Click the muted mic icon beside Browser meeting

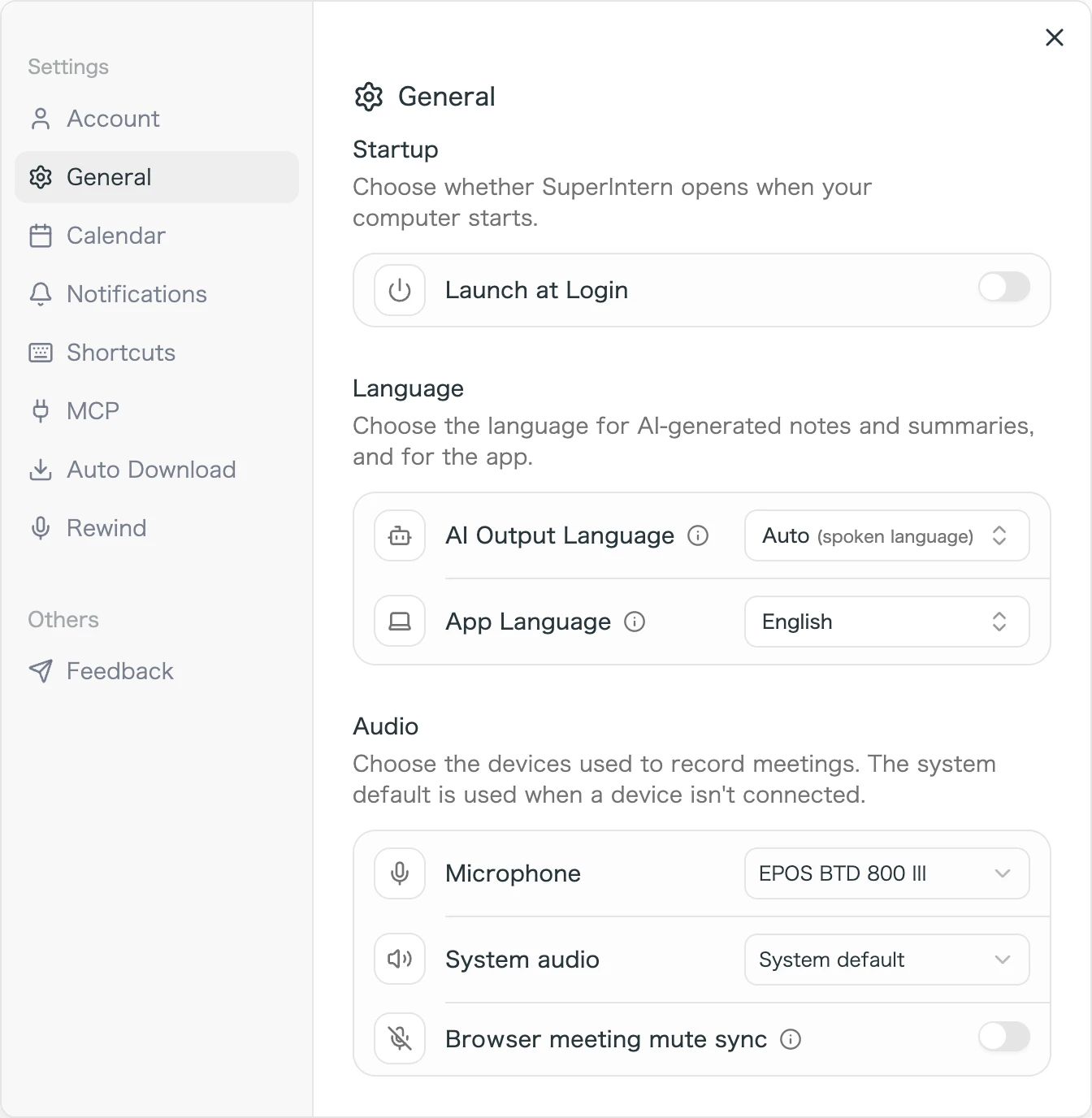coord(400,1038)
